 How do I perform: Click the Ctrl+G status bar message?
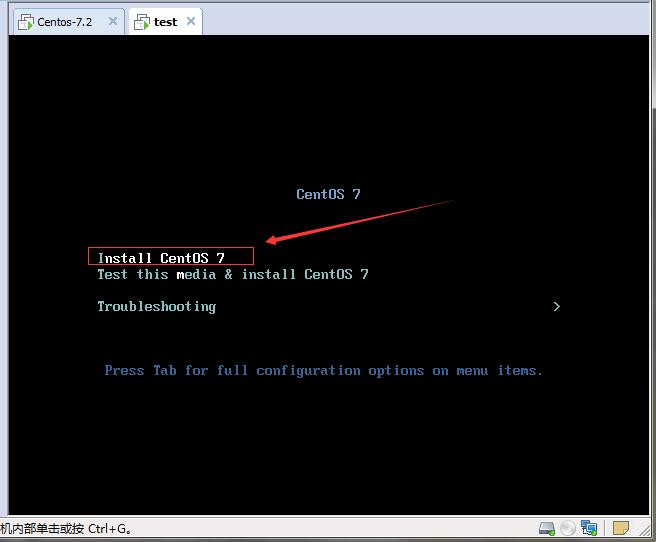click(66, 529)
